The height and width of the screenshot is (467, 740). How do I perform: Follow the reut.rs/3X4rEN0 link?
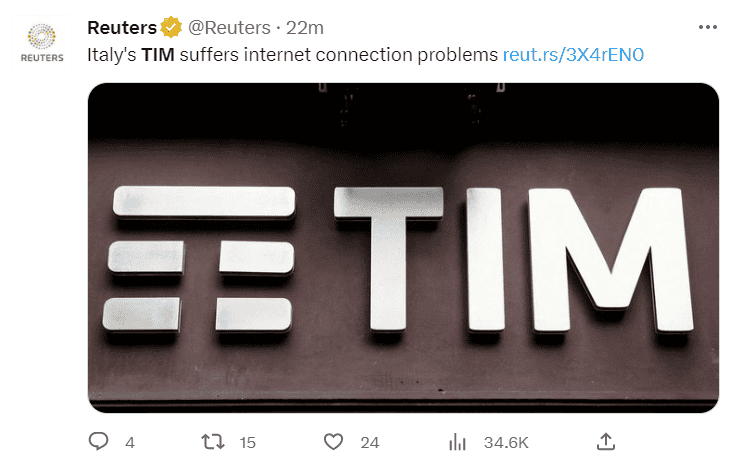(573, 55)
